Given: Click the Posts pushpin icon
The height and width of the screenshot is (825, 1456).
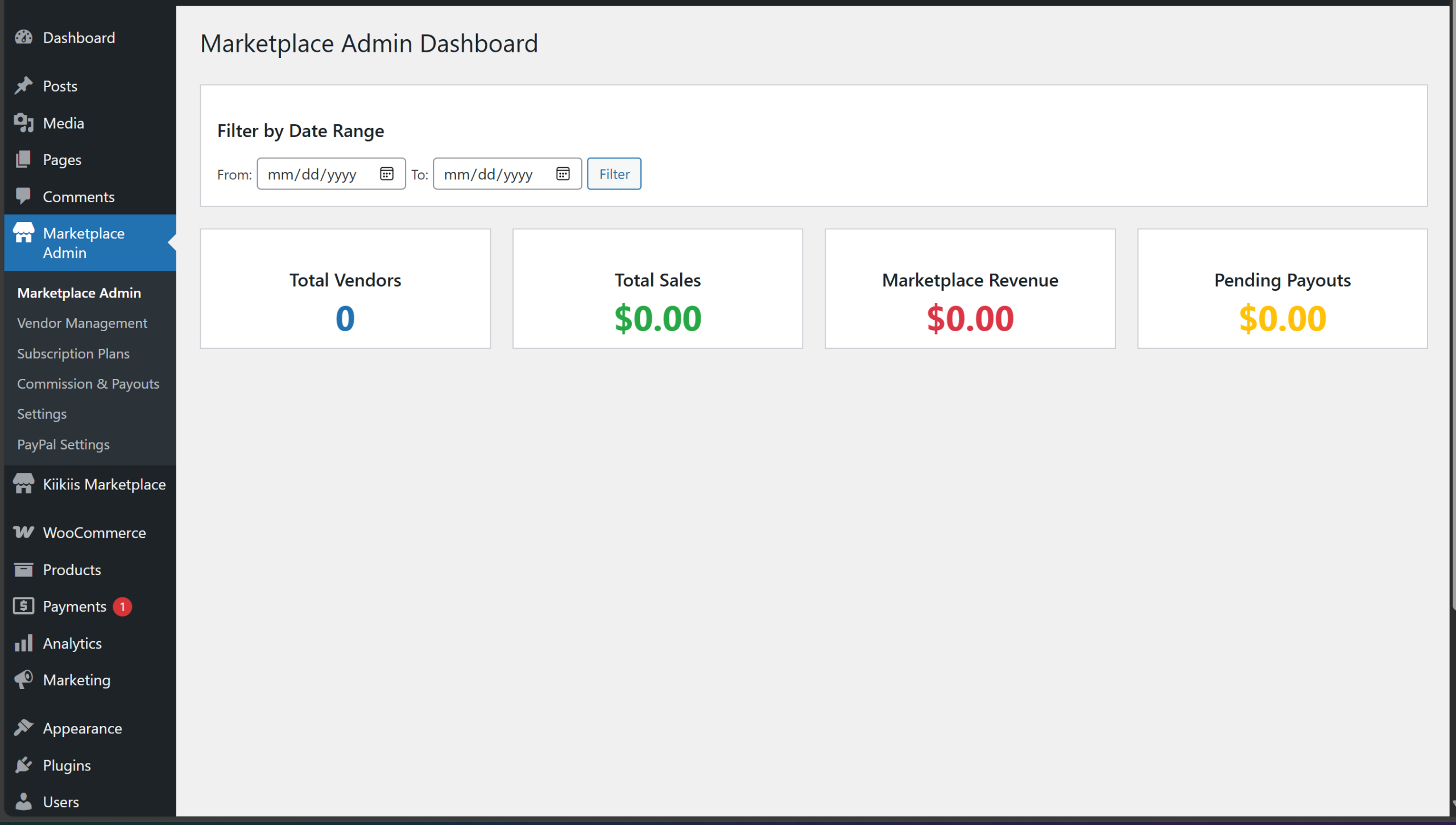Looking at the screenshot, I should [23, 86].
